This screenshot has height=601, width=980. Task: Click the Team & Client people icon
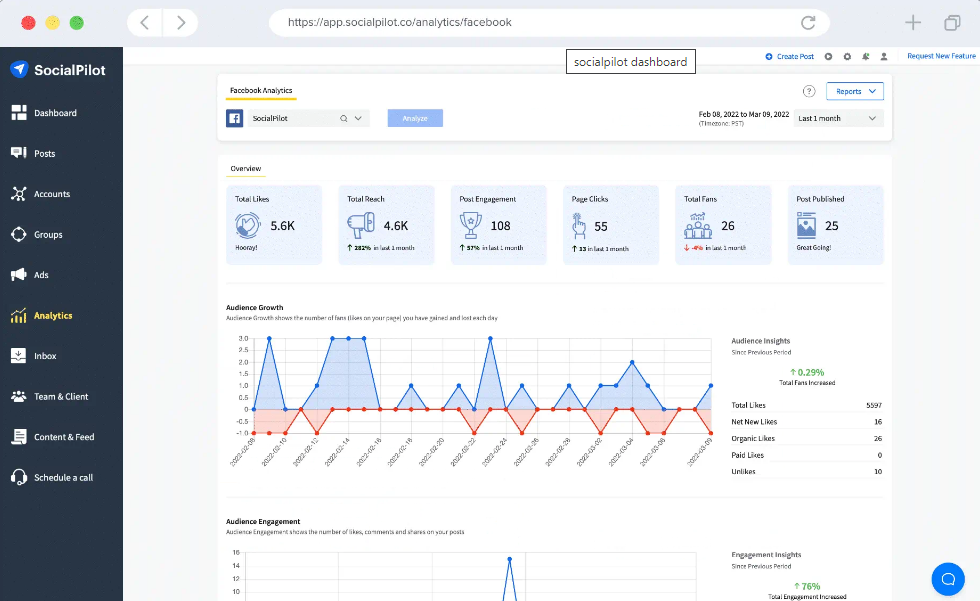[x=19, y=396]
